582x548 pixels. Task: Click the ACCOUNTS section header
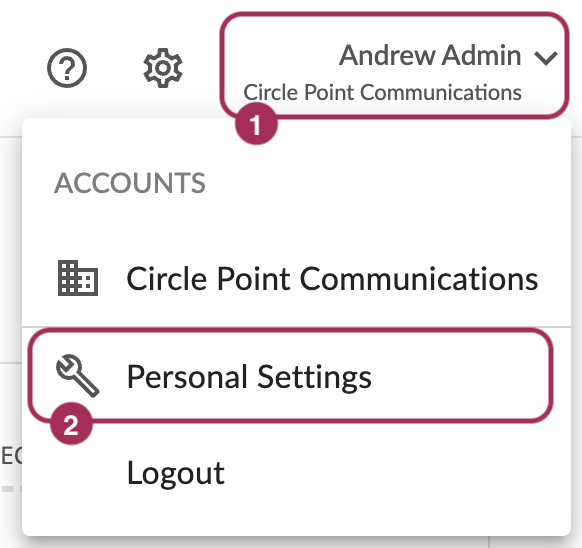click(130, 183)
